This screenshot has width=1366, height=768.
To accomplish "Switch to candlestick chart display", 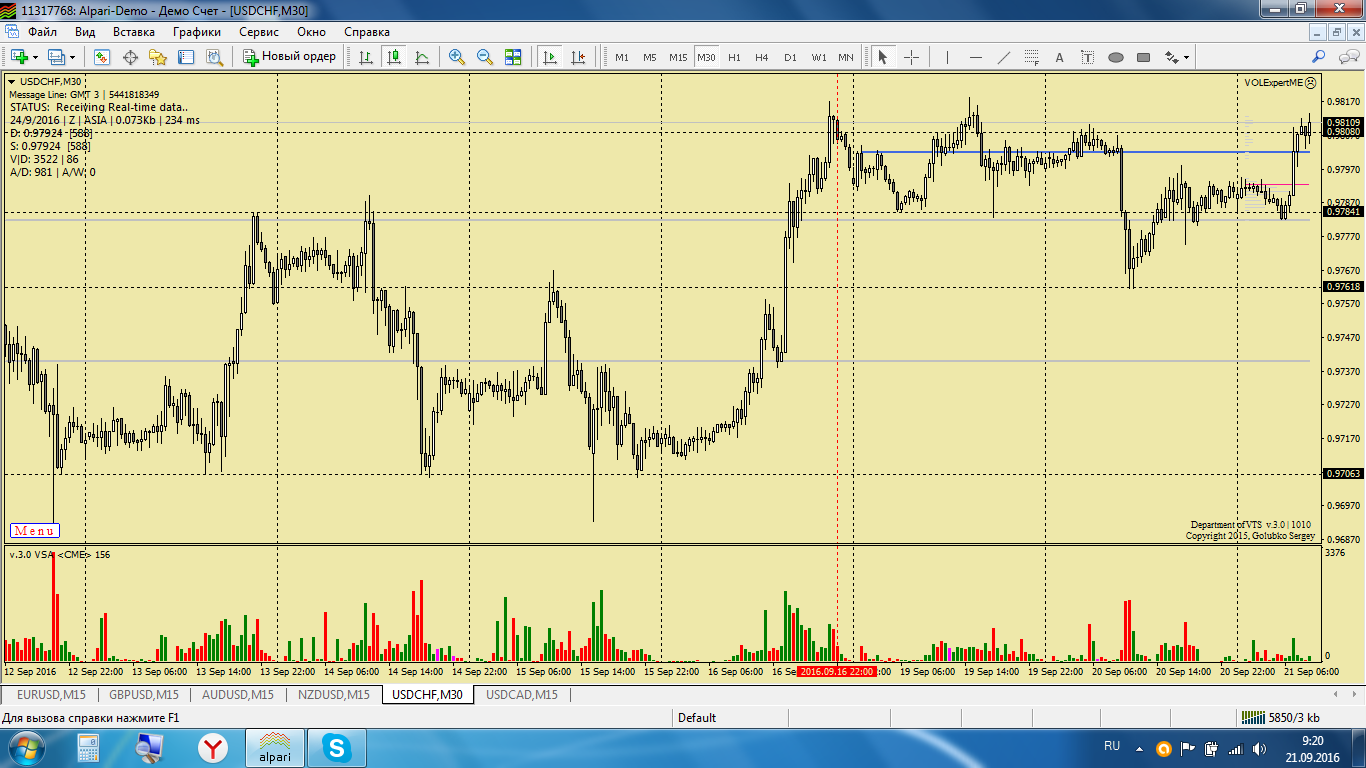I will [394, 57].
